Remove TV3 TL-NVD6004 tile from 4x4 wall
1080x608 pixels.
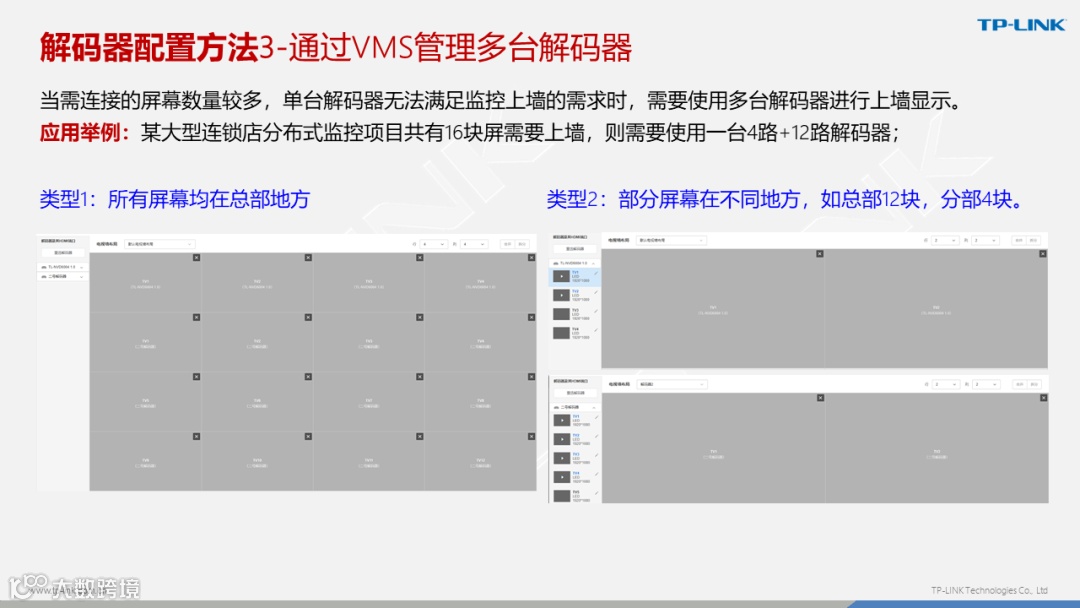pos(419,258)
